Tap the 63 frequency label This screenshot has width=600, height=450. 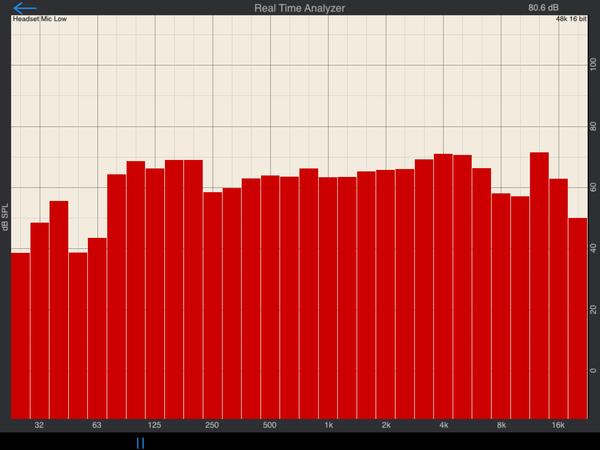96,425
